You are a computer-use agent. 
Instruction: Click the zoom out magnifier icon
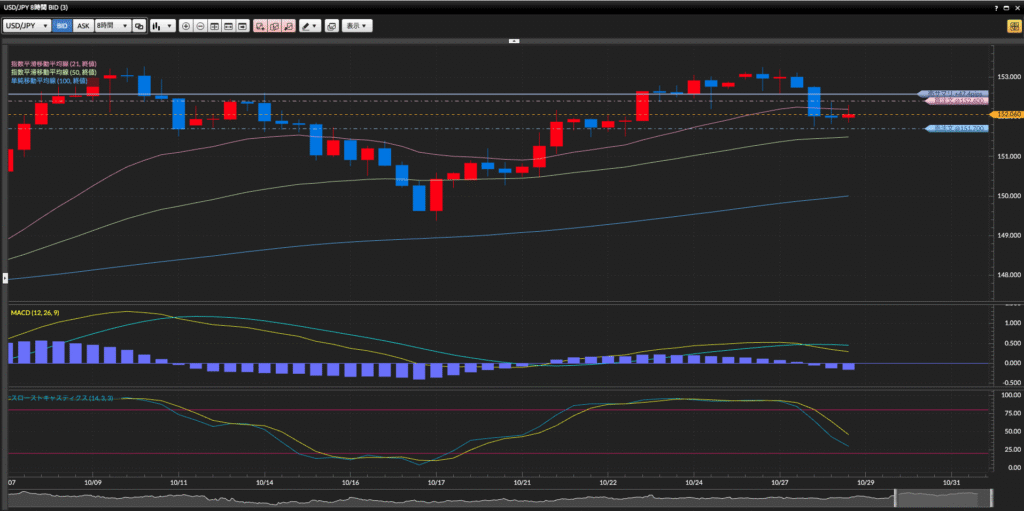[201, 26]
